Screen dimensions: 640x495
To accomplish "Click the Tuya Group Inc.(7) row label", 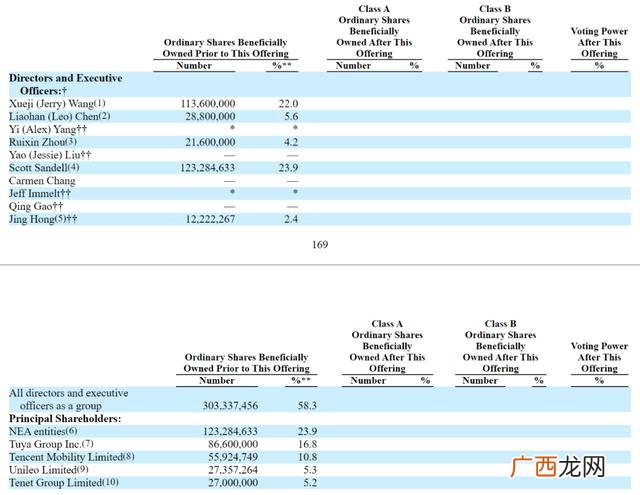I will [51, 444].
